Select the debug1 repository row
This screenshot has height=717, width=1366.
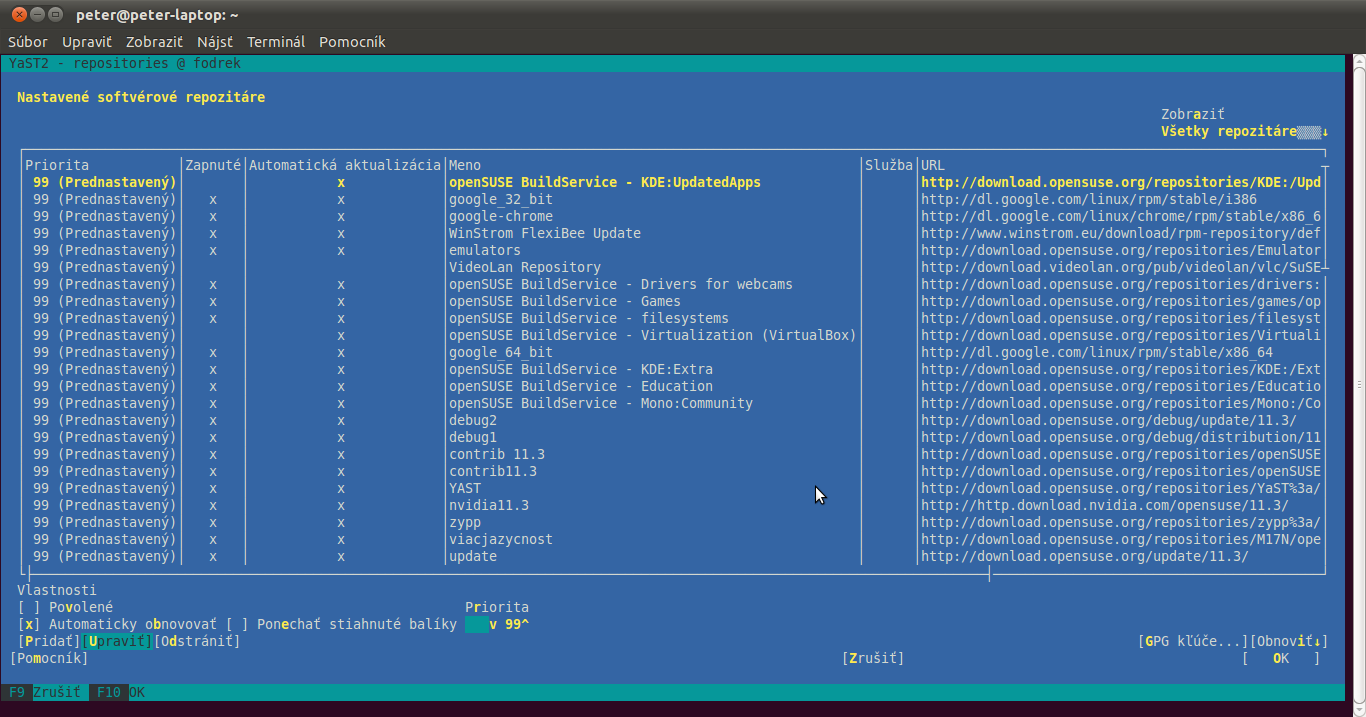[673, 437]
